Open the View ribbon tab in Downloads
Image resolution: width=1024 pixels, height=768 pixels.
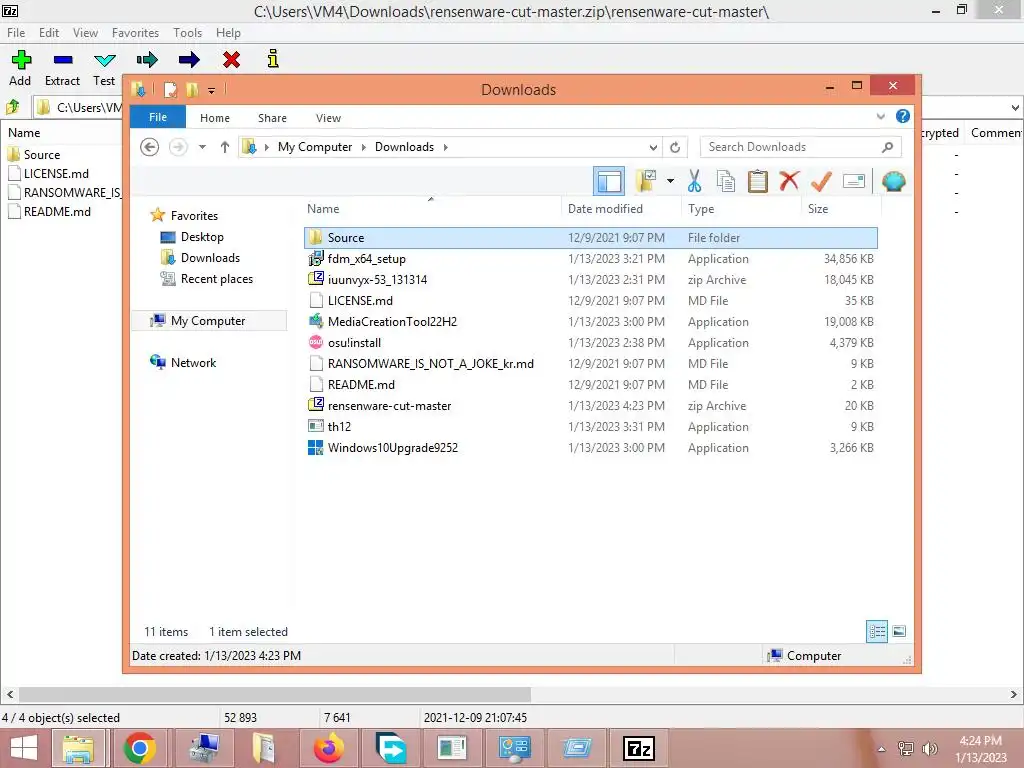(328, 118)
